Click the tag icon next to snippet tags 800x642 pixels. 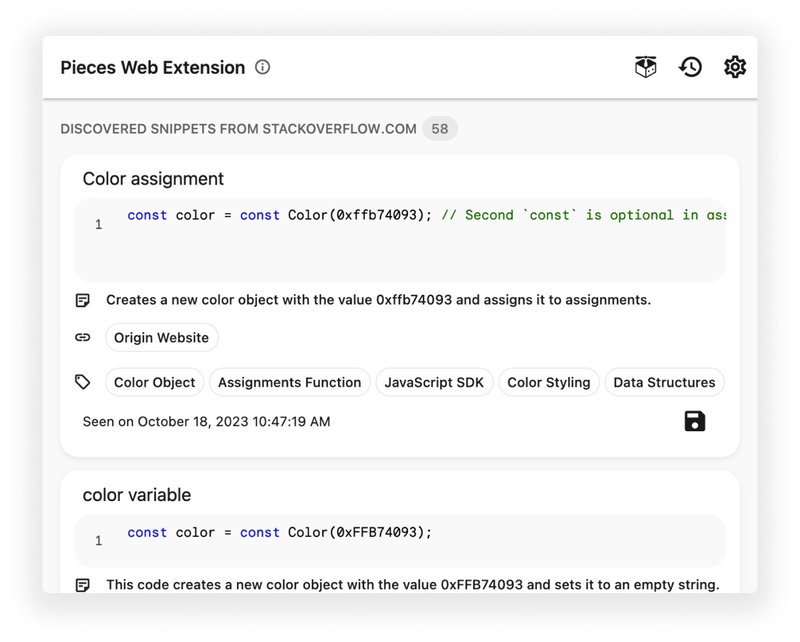tap(84, 382)
